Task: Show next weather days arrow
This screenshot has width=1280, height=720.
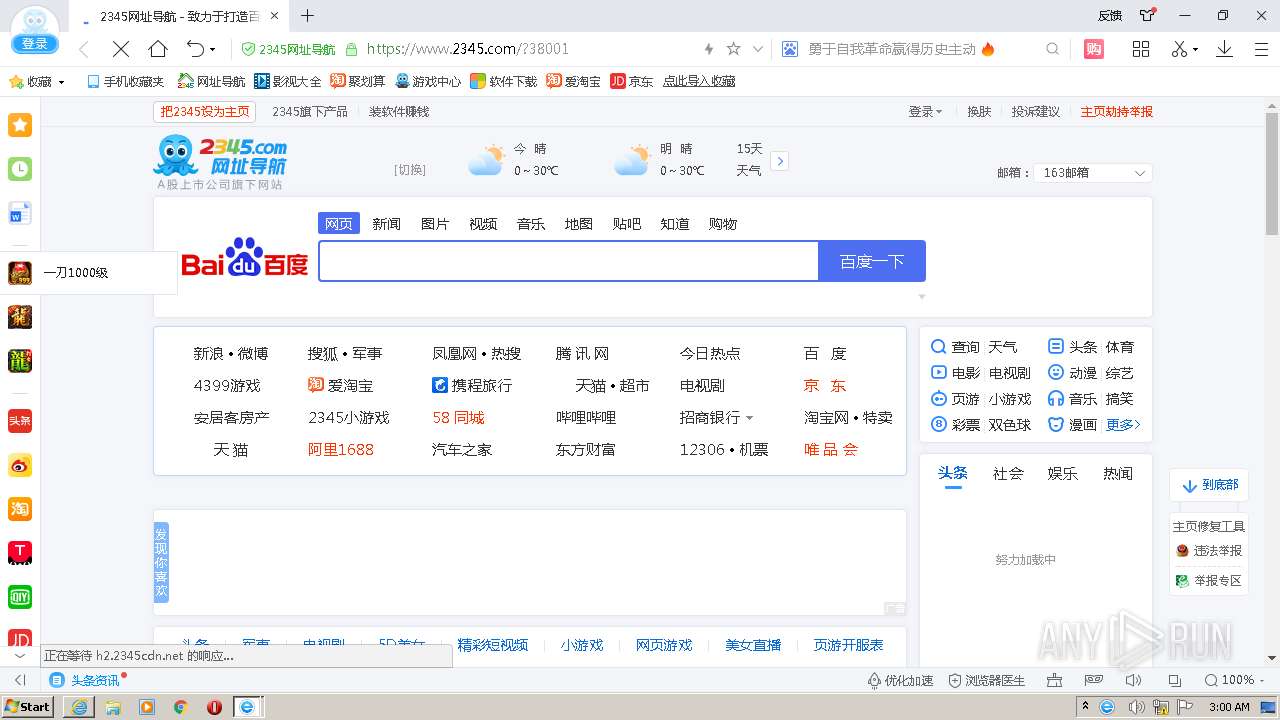Action: [x=780, y=161]
